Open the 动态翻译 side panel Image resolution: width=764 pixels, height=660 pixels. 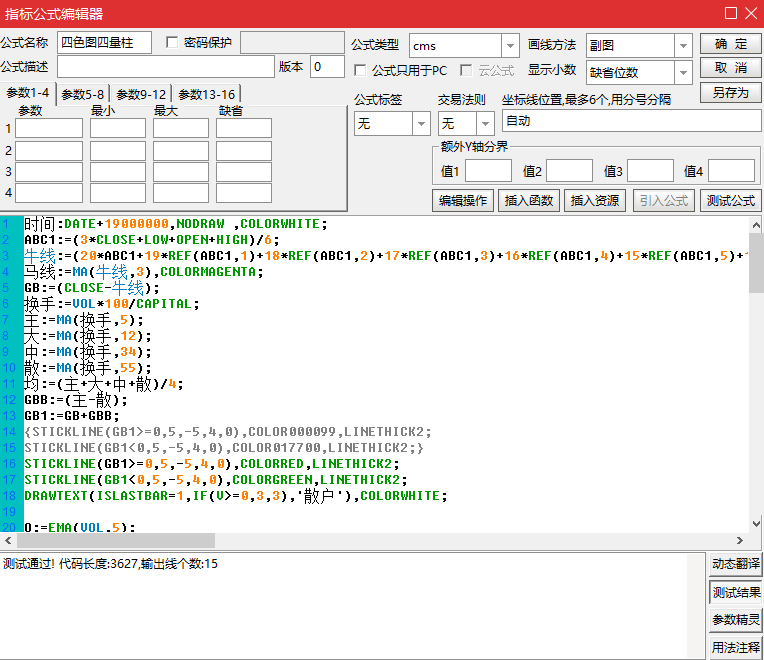coord(736,564)
